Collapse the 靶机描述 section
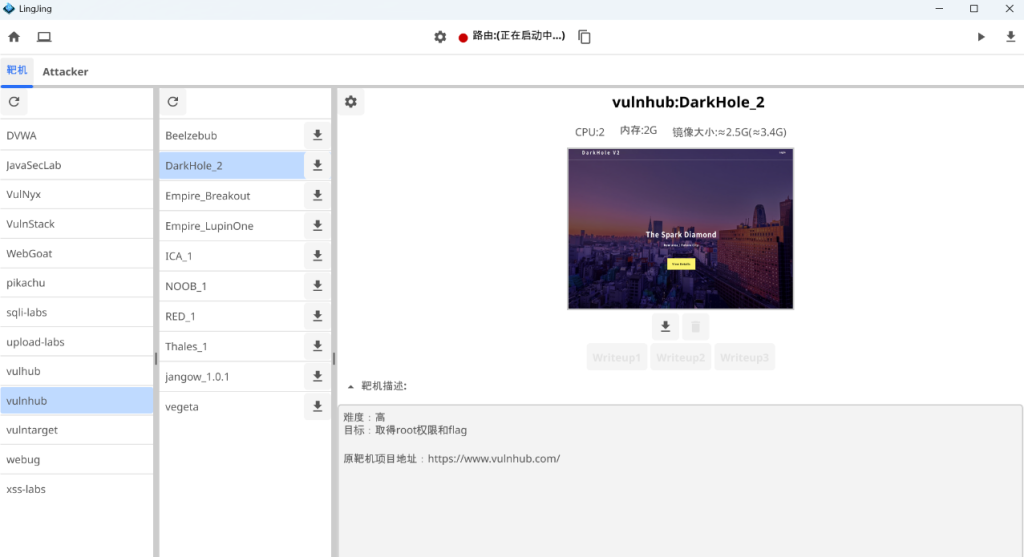 click(351, 386)
